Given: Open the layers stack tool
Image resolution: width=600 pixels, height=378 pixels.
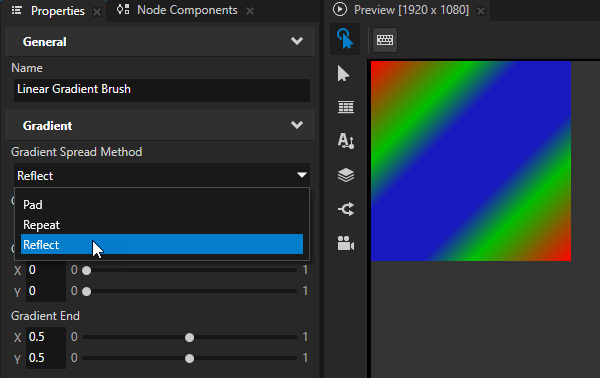Looking at the screenshot, I should tap(346, 175).
